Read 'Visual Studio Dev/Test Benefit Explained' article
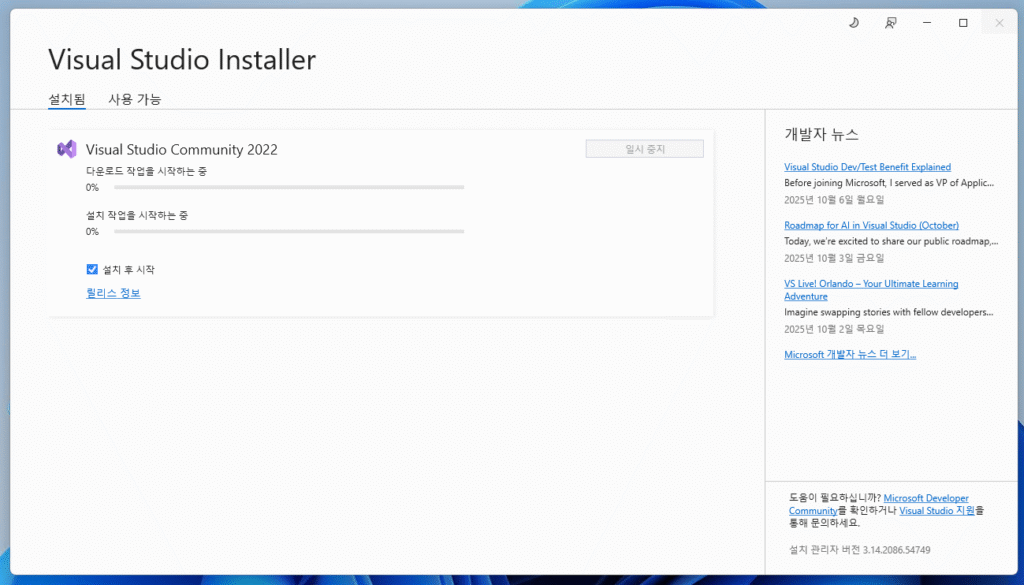Image resolution: width=1024 pixels, height=585 pixels. 867,167
